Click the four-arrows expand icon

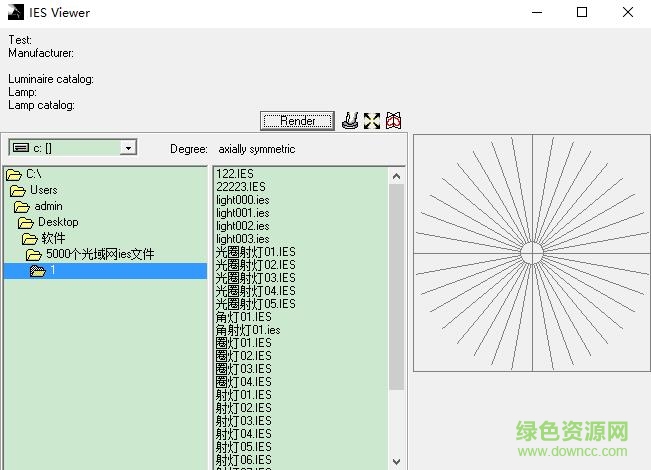372,121
